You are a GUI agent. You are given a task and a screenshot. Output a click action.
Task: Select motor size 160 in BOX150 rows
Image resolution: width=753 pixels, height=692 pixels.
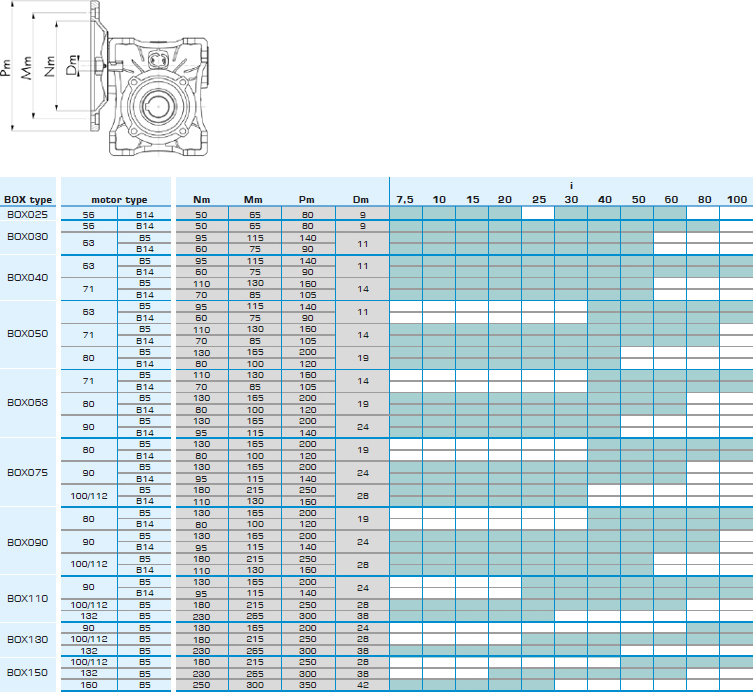click(x=88, y=685)
